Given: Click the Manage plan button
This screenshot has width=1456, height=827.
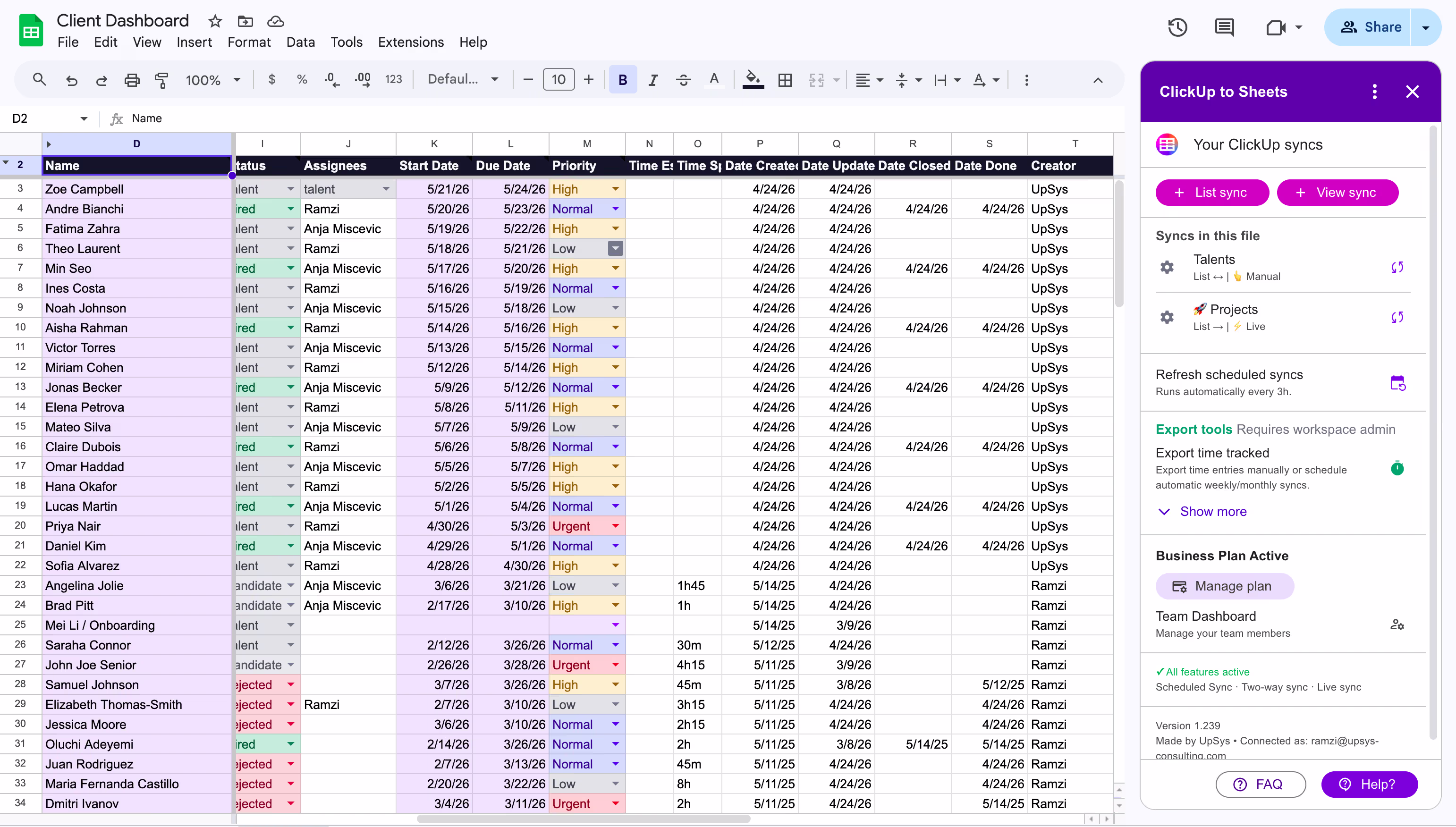Looking at the screenshot, I should click(x=1225, y=586).
